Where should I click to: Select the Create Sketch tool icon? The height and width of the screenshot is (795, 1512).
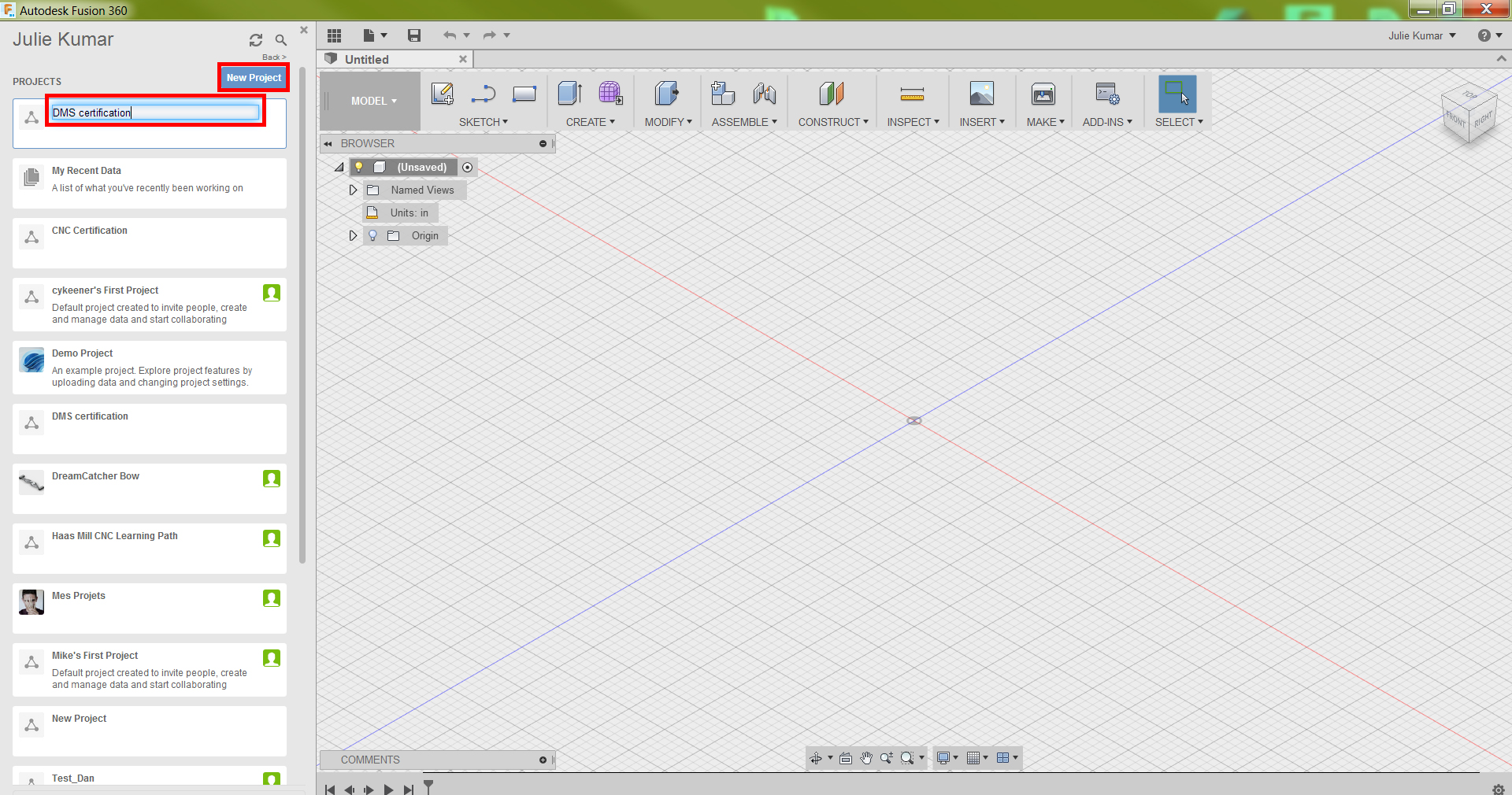click(443, 94)
